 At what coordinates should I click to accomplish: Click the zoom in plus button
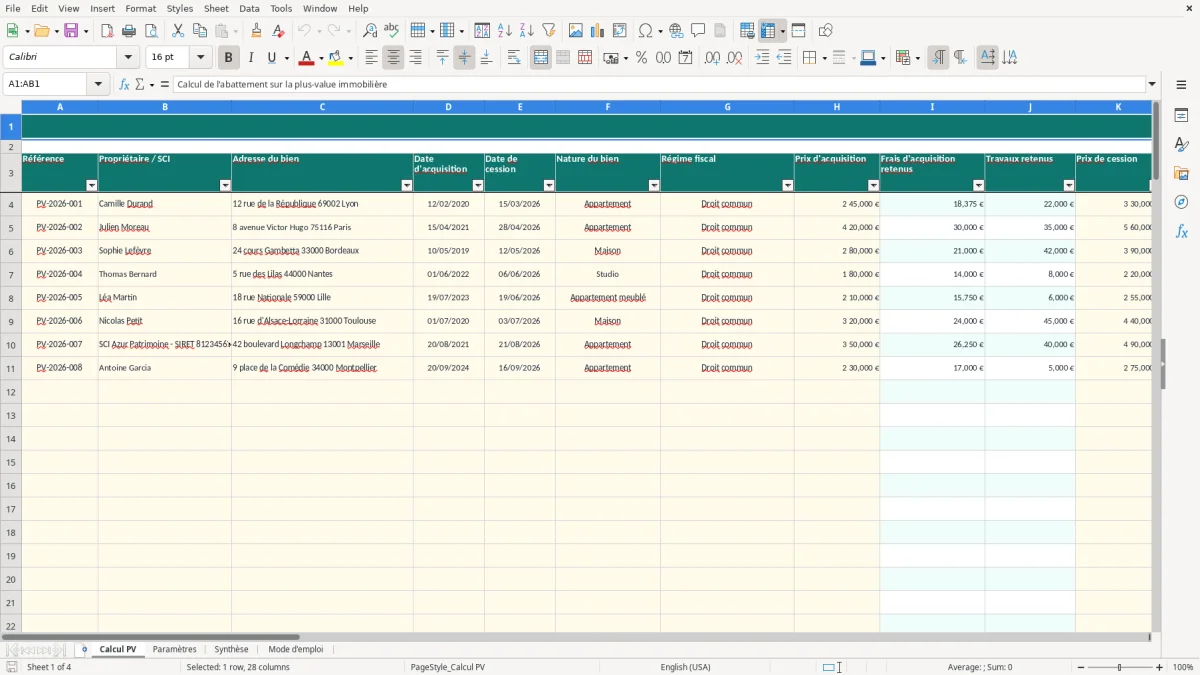pyautogui.click(x=1160, y=667)
